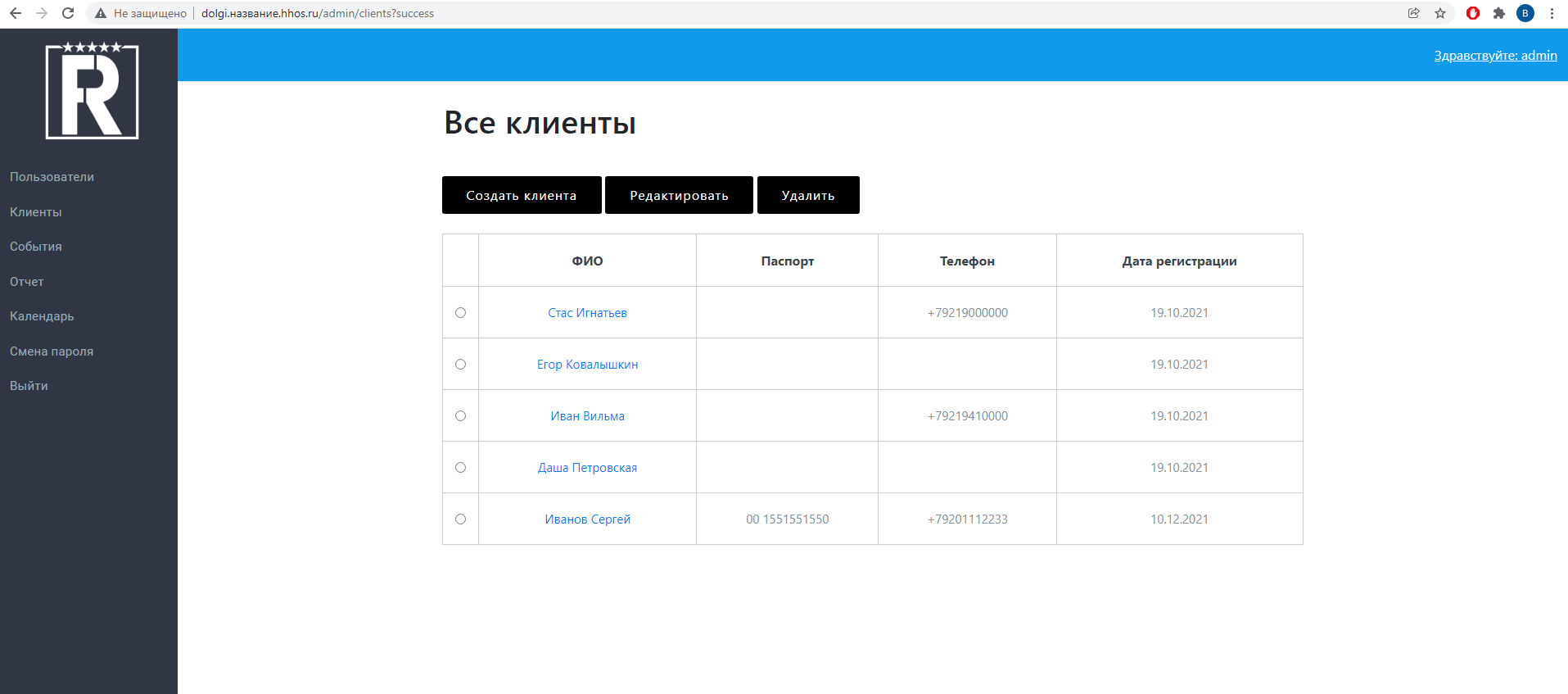This screenshot has width=1568, height=694.
Task: Open Пользователи in the sidebar menu
Action: click(x=52, y=177)
